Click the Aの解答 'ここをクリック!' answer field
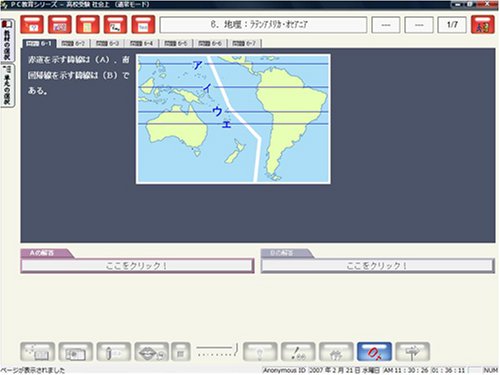500x375 pixels. pos(137,266)
